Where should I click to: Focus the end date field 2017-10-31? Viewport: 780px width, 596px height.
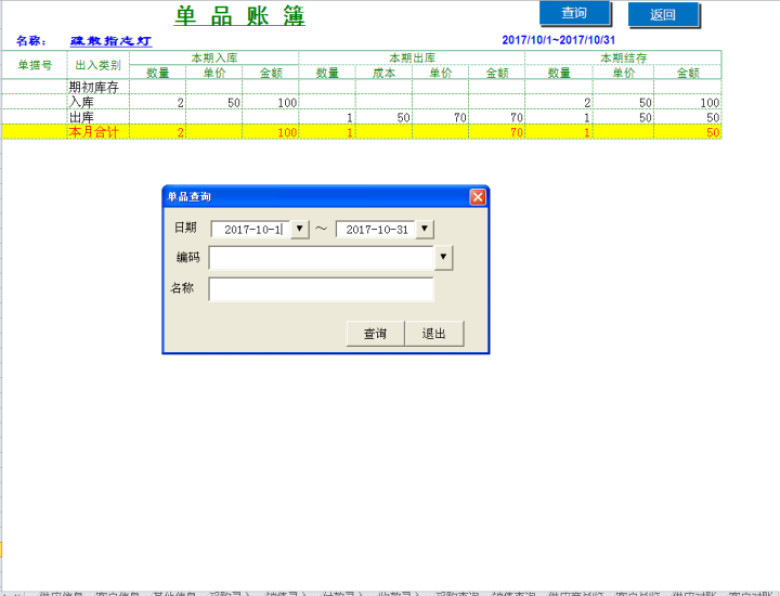tap(376, 229)
